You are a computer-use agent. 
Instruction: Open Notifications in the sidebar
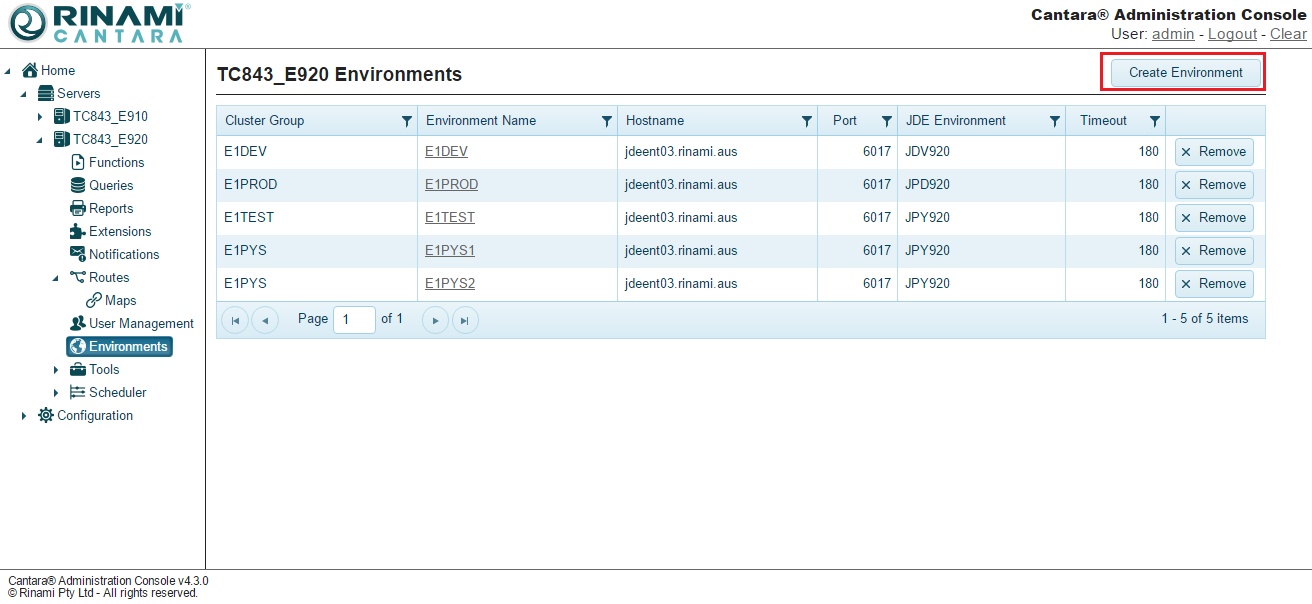coord(123,254)
